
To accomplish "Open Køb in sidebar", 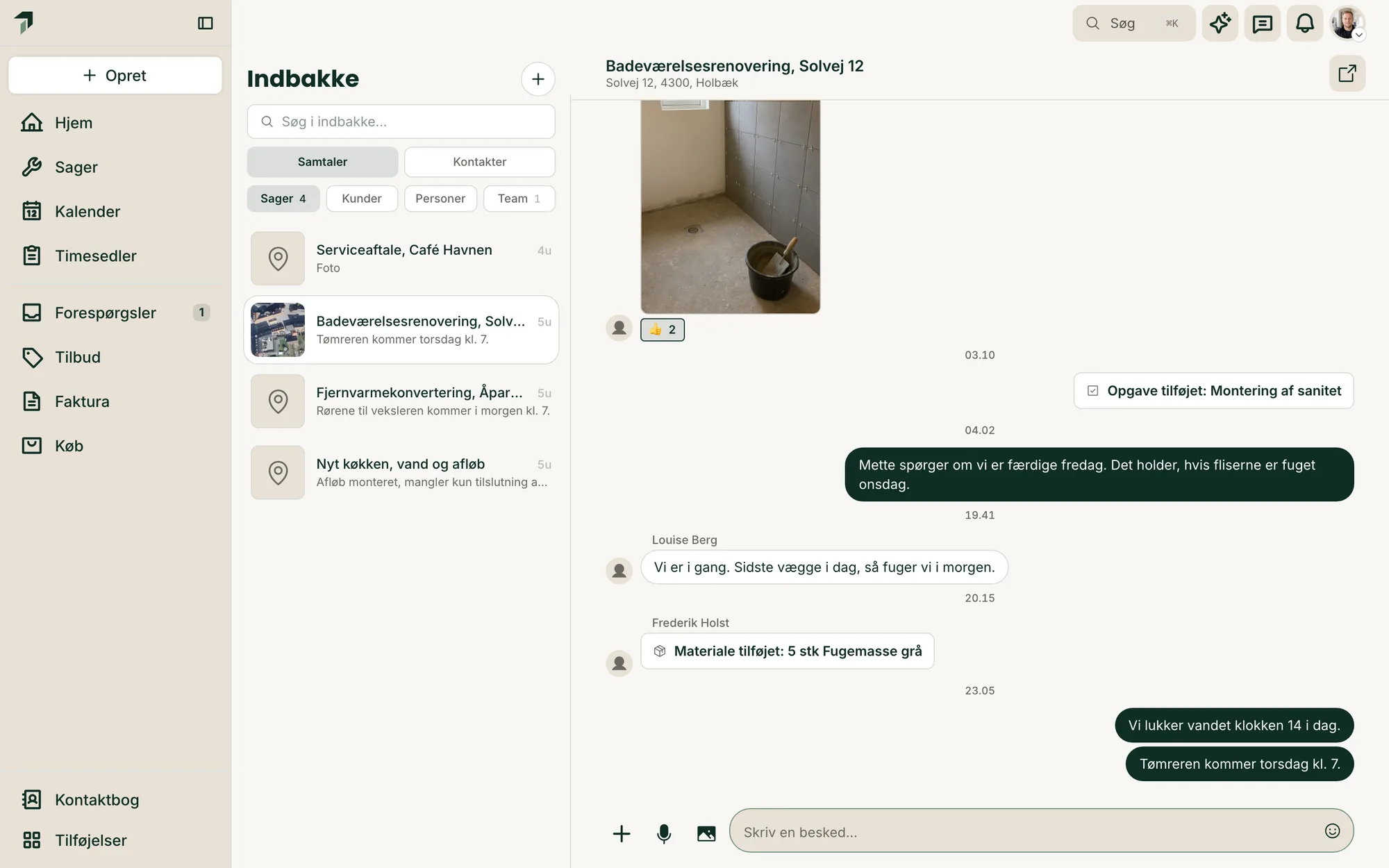I will (115, 446).
